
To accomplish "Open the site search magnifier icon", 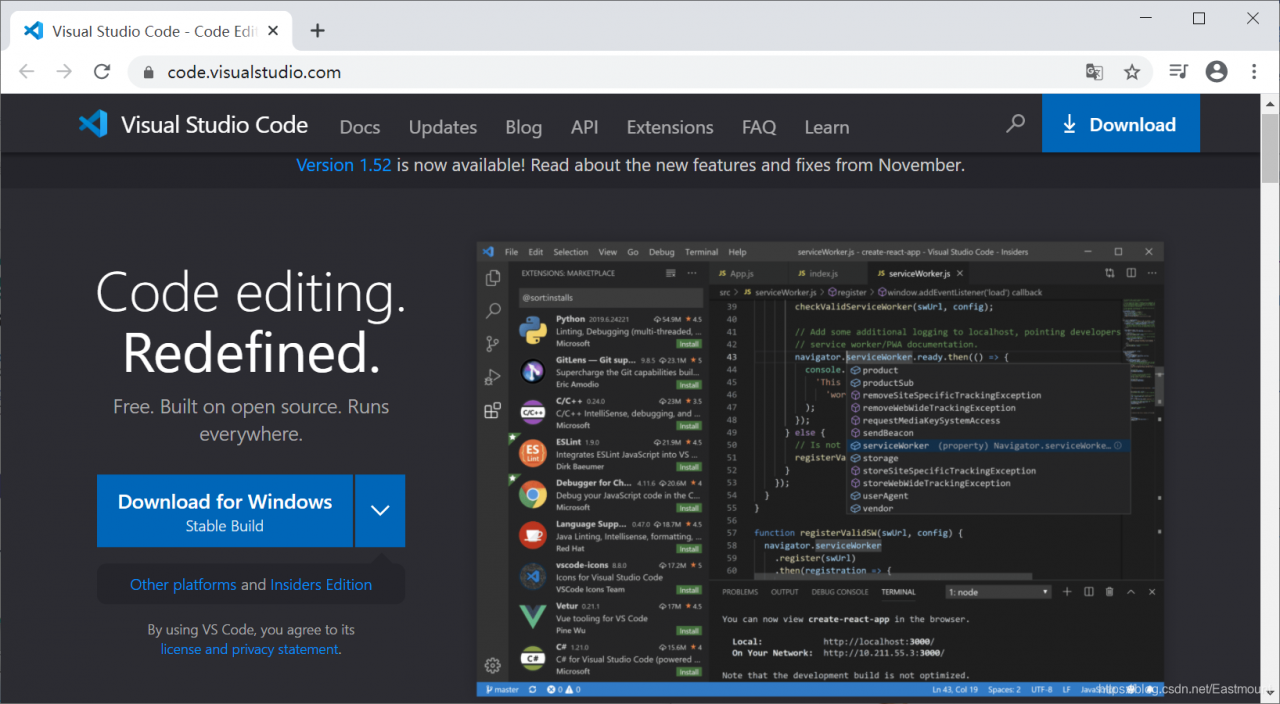I will (1015, 124).
